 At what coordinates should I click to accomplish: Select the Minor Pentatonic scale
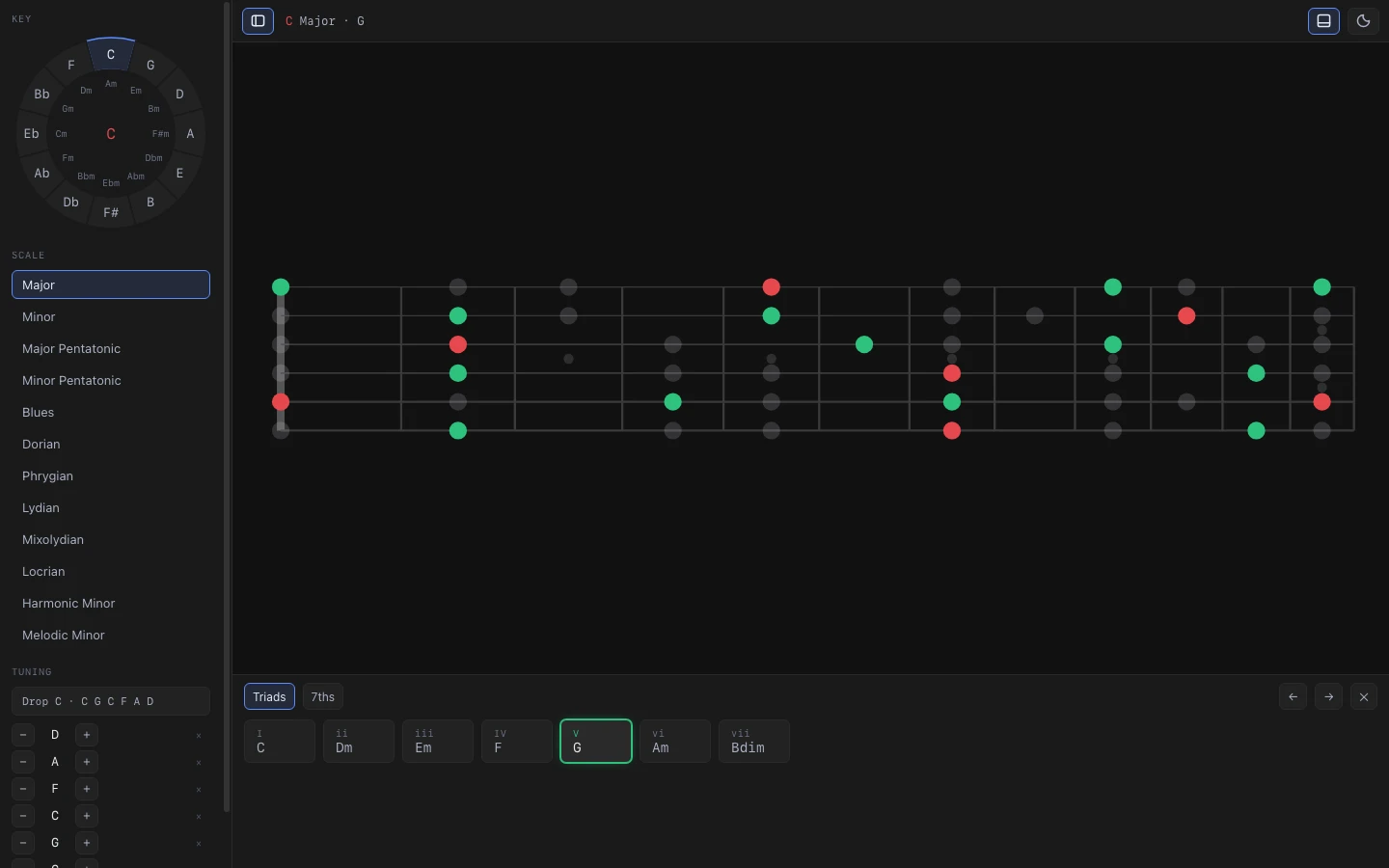pos(111,380)
